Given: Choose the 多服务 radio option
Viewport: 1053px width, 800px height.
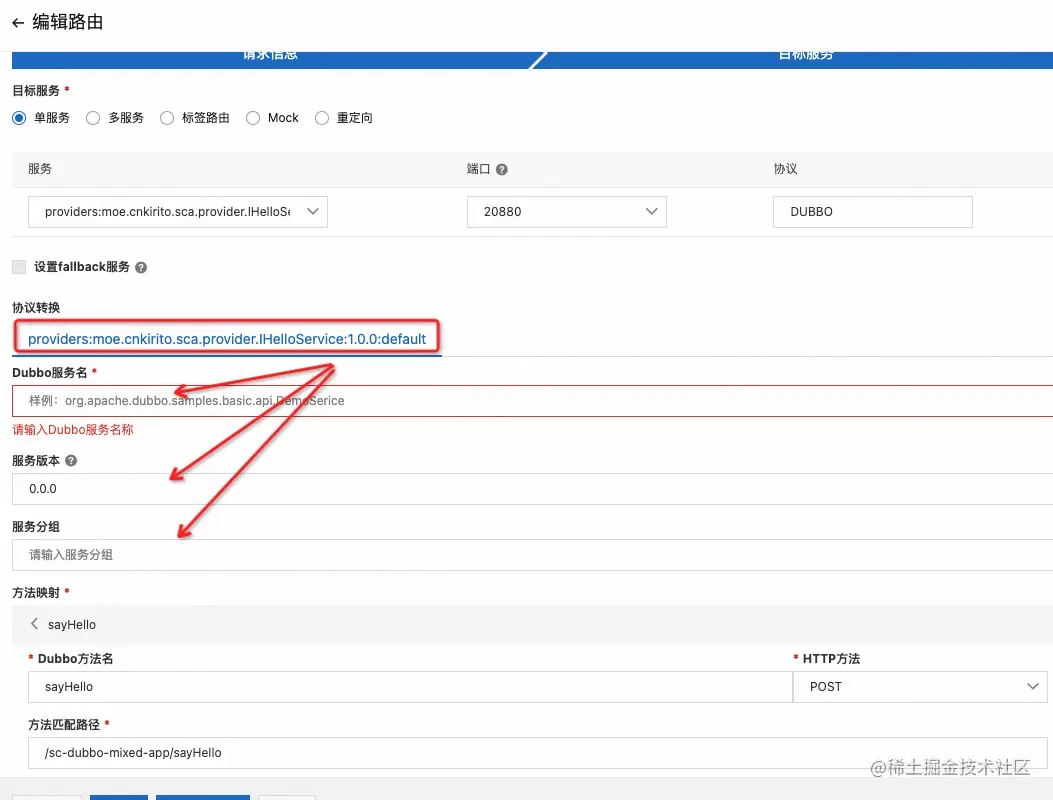Looking at the screenshot, I should pyautogui.click(x=93, y=118).
